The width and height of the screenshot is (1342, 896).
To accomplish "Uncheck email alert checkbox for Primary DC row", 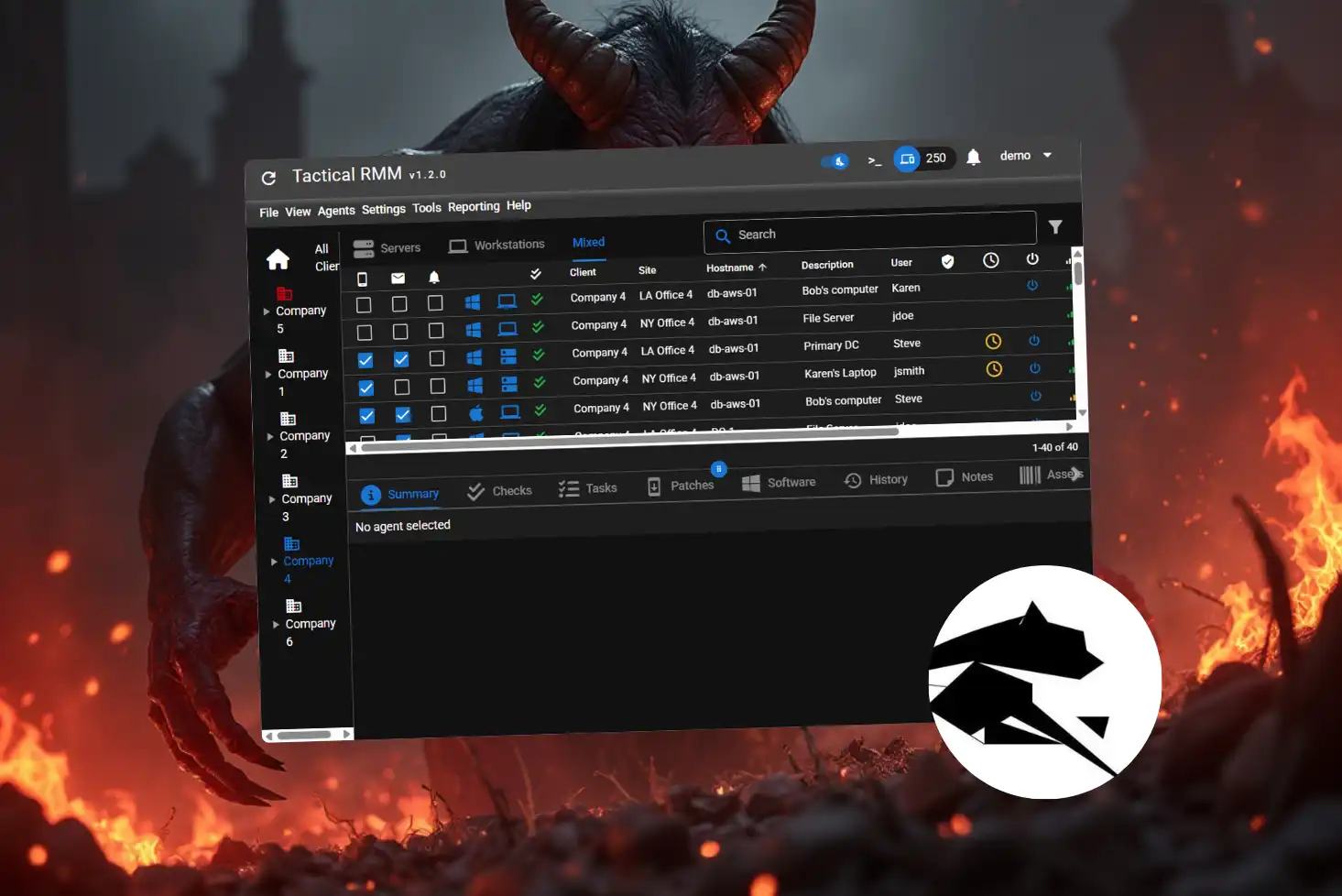I will coord(401,359).
